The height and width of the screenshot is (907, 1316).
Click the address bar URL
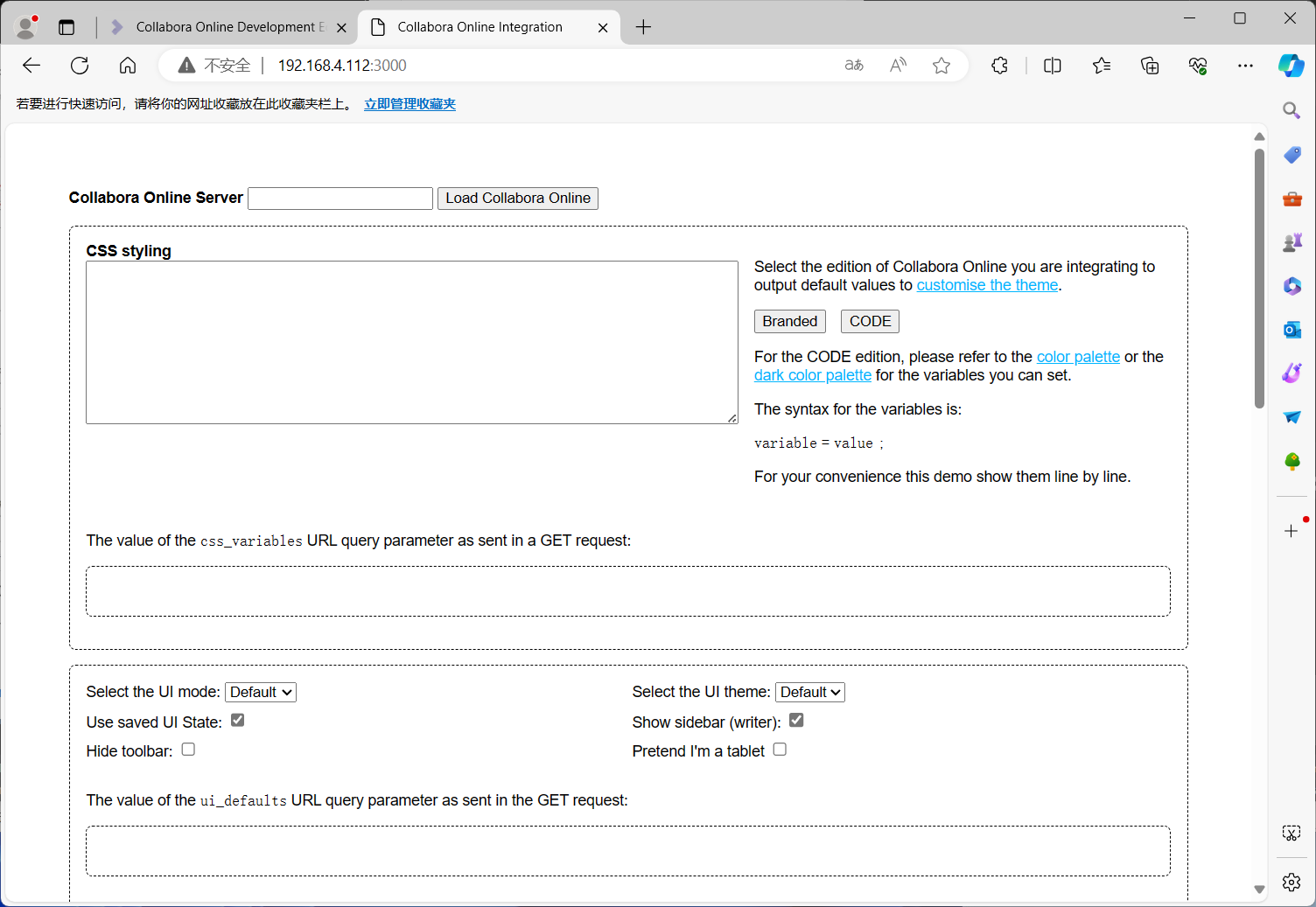pyautogui.click(x=342, y=66)
